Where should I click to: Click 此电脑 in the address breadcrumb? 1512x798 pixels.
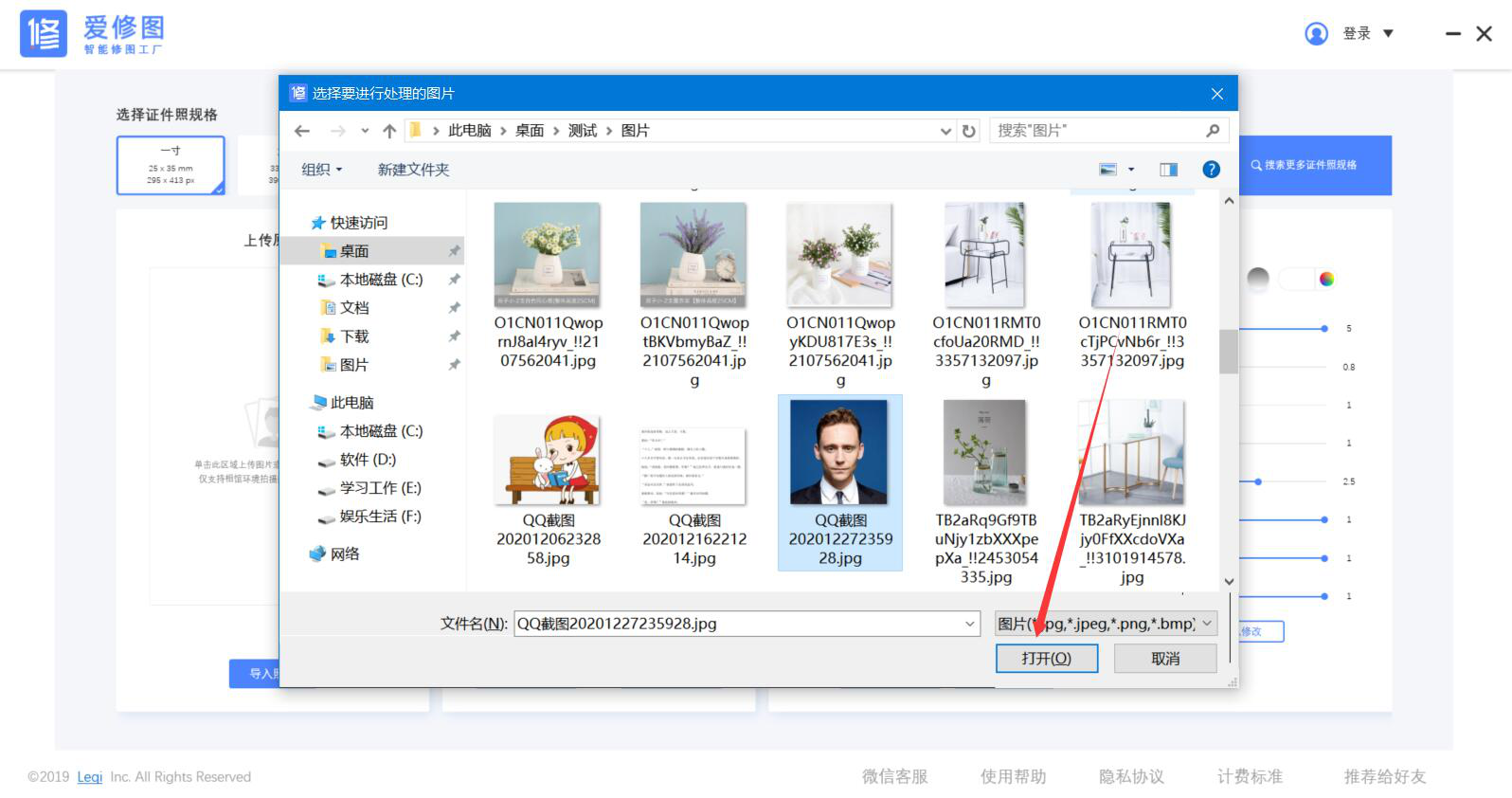pos(469,131)
